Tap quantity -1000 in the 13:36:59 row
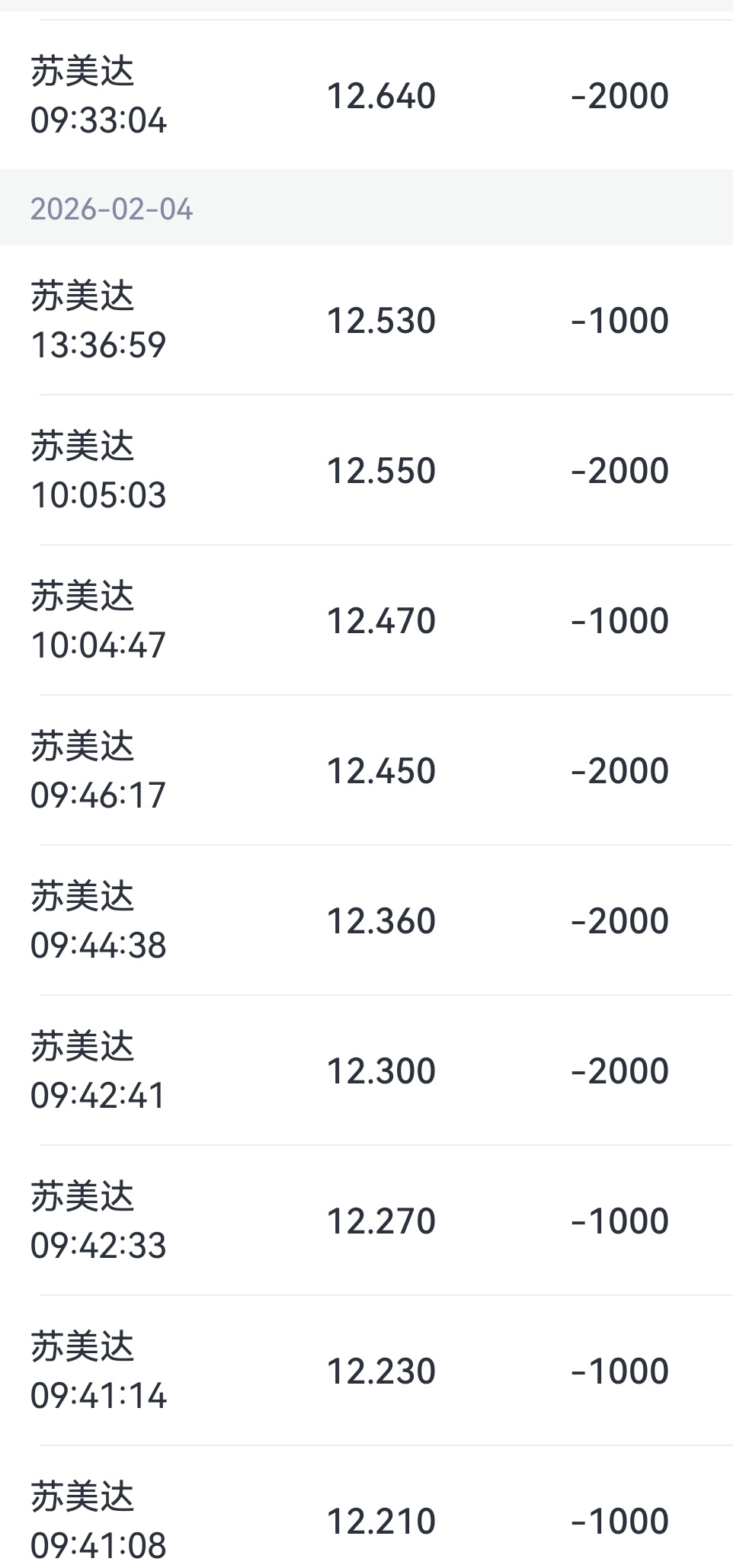This screenshot has height=1568, width=733. pyautogui.click(x=619, y=321)
